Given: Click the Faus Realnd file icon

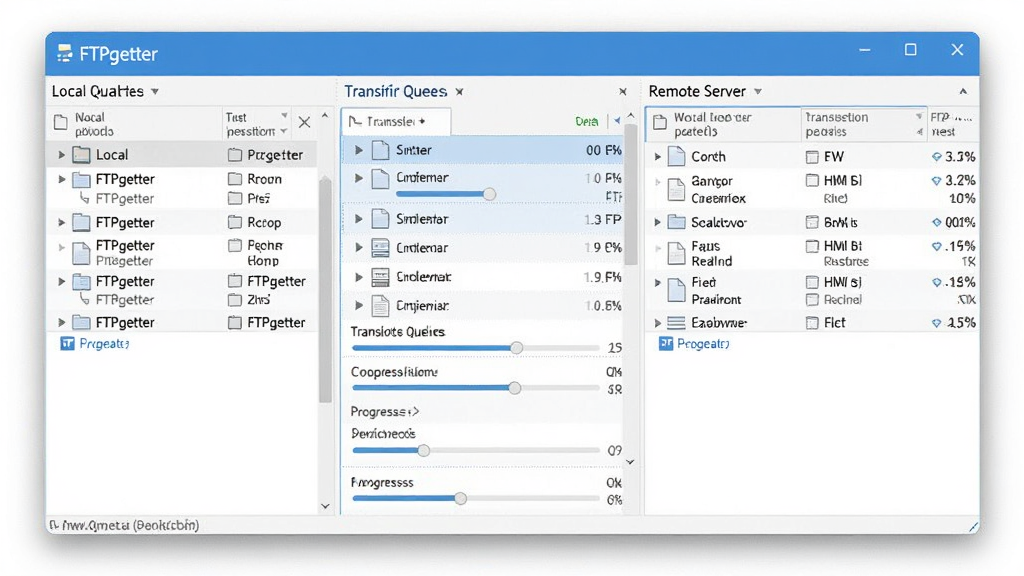Looking at the screenshot, I should point(677,253).
